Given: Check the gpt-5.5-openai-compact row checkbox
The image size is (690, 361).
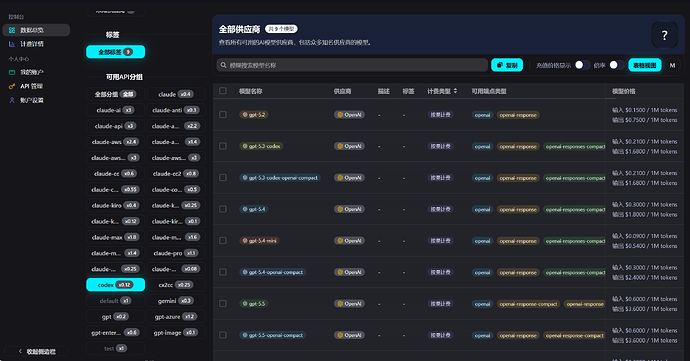Looking at the screenshot, I should (x=223, y=335).
